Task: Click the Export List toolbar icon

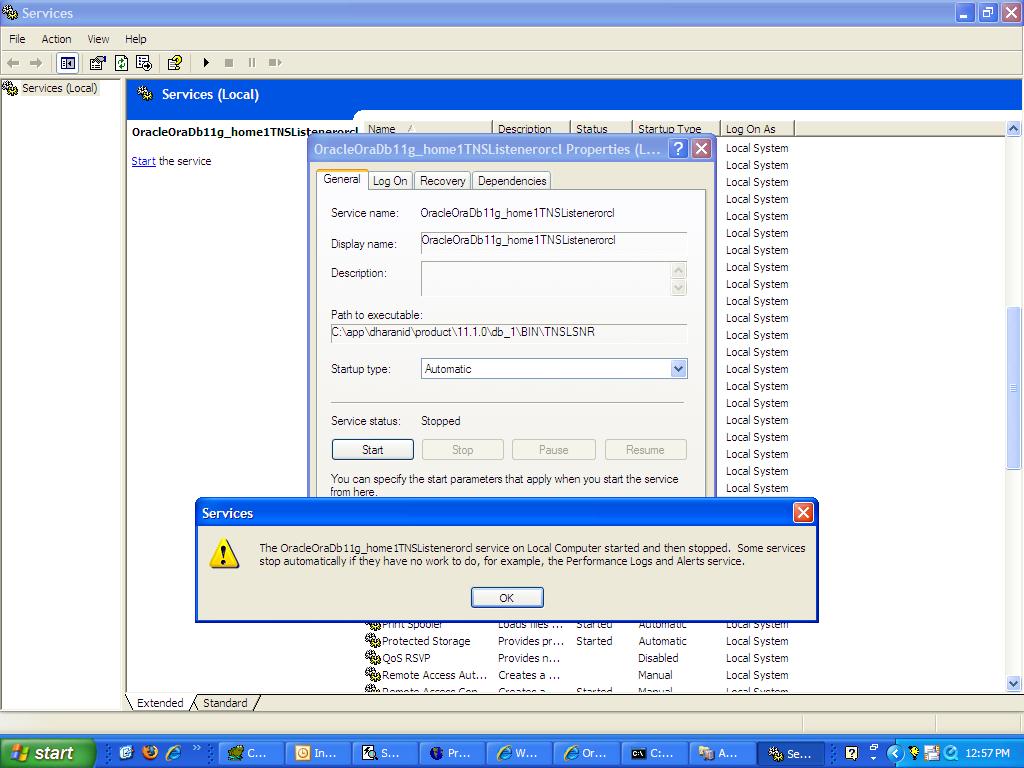Action: (144, 63)
